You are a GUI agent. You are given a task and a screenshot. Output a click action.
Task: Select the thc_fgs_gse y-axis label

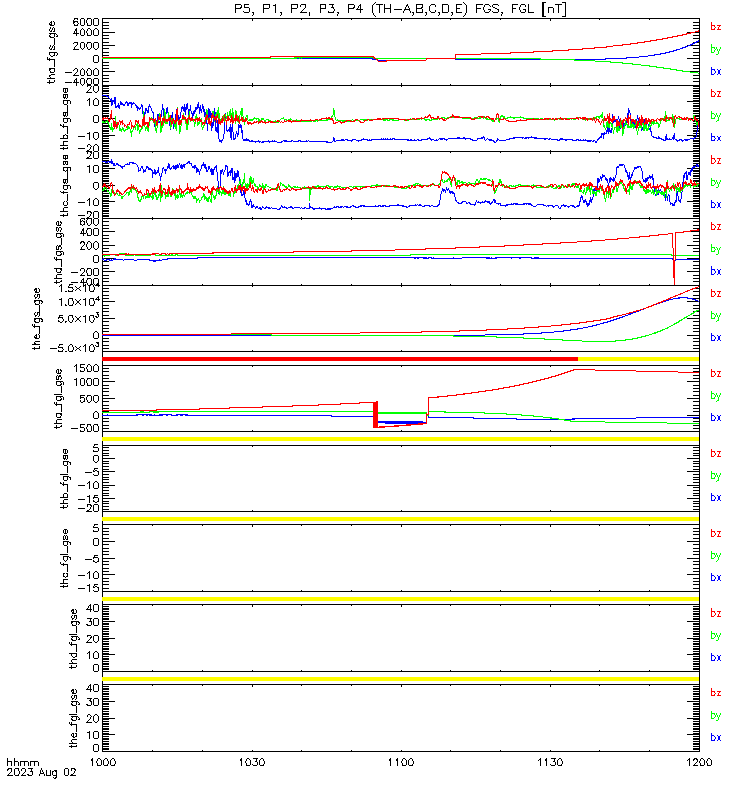pyautogui.click(x=65, y=186)
